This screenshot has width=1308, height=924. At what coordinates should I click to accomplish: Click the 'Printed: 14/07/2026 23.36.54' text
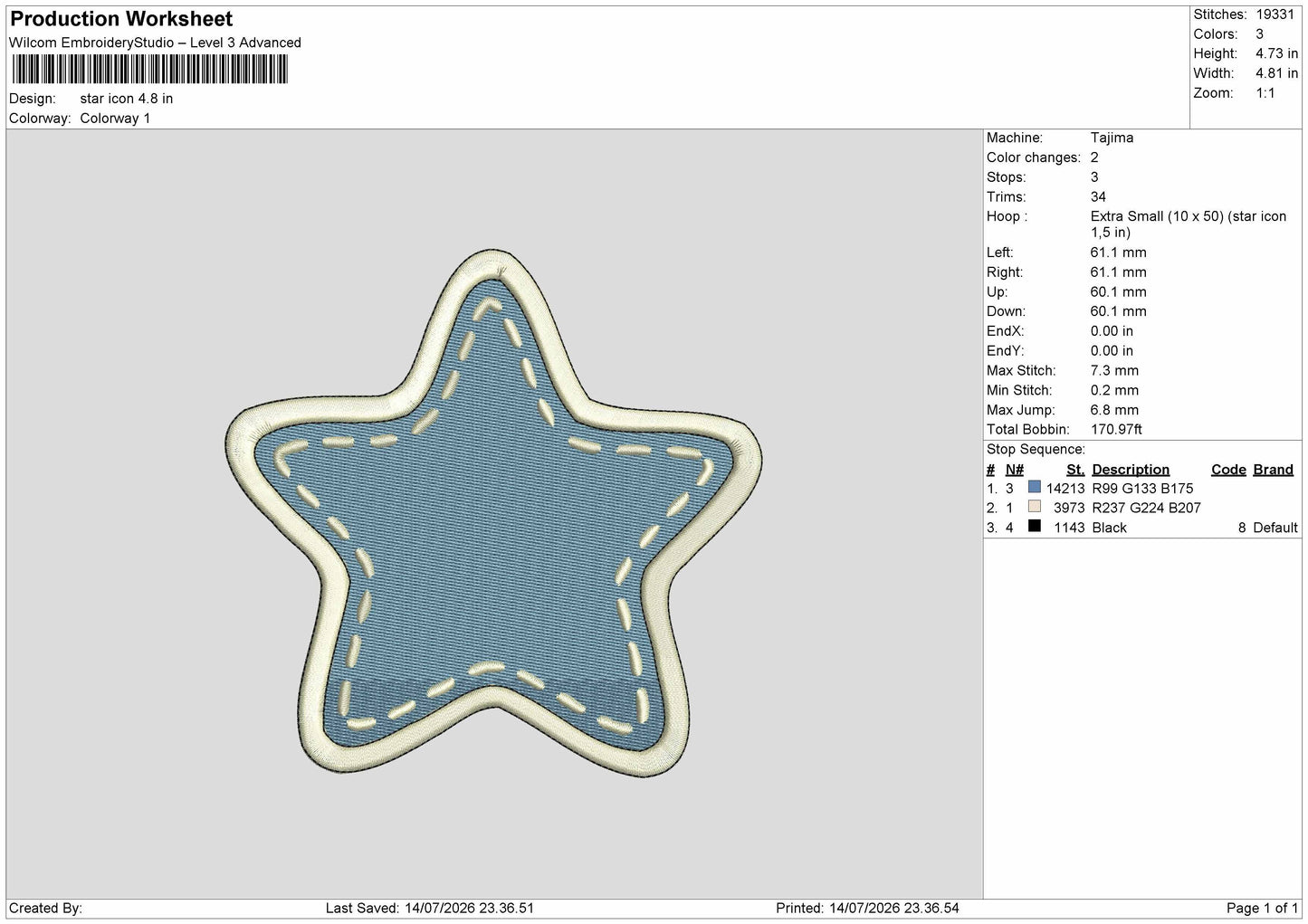(867, 908)
